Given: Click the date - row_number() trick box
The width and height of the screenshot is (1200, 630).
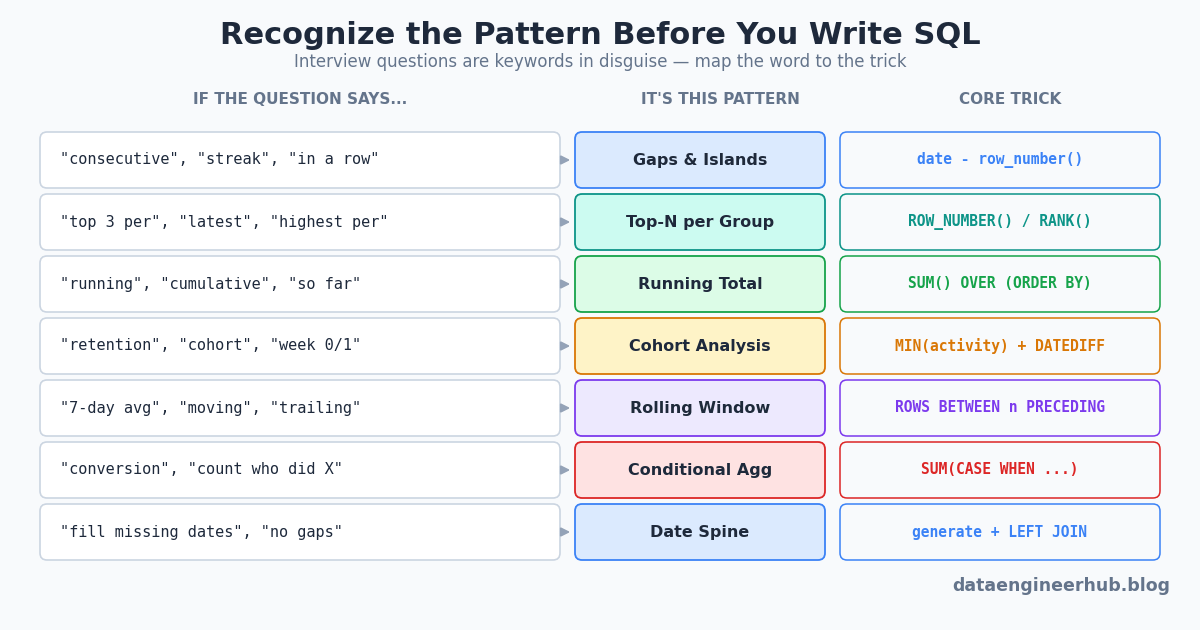Looking at the screenshot, I should tap(1000, 160).
